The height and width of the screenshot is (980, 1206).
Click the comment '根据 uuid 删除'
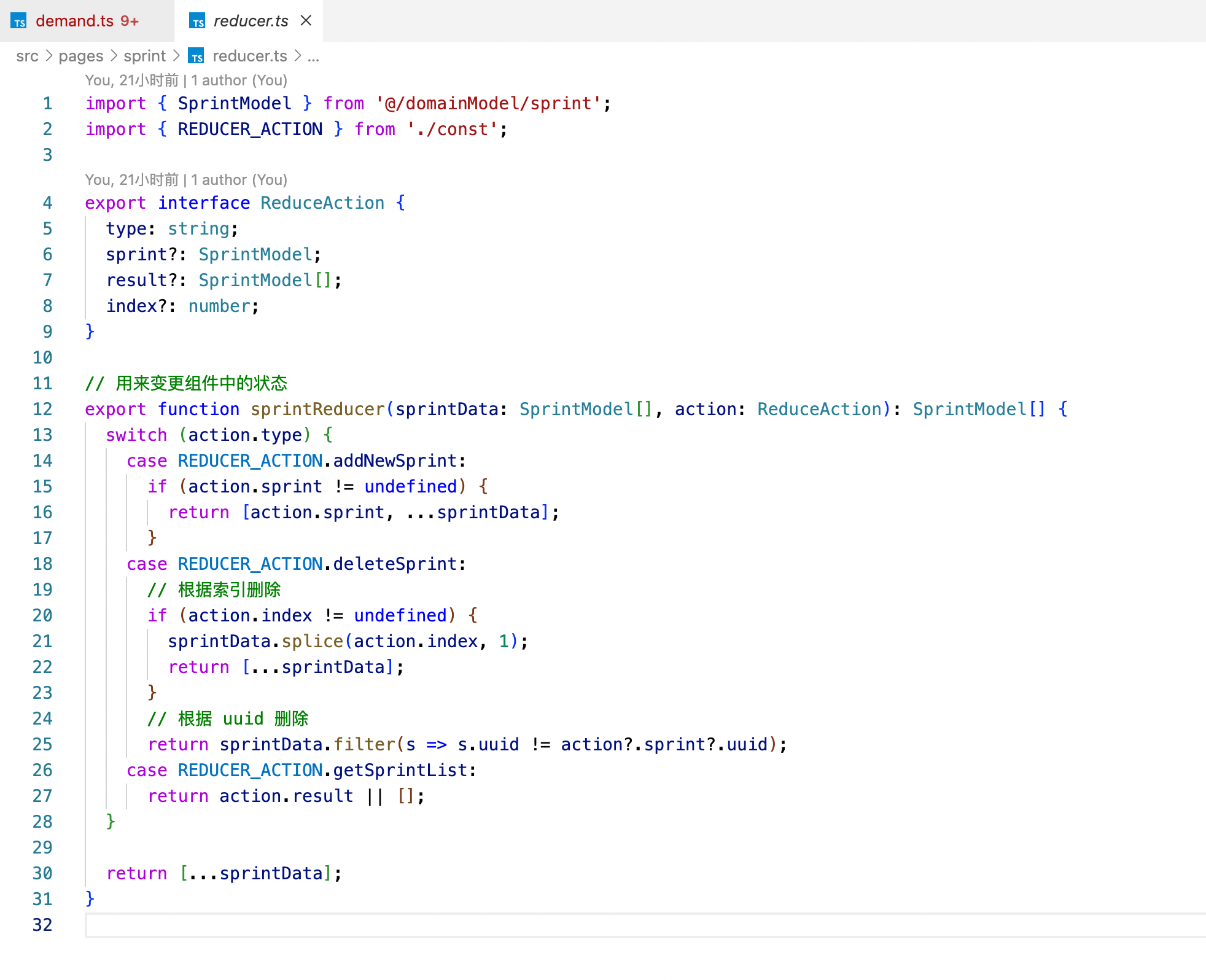(243, 718)
